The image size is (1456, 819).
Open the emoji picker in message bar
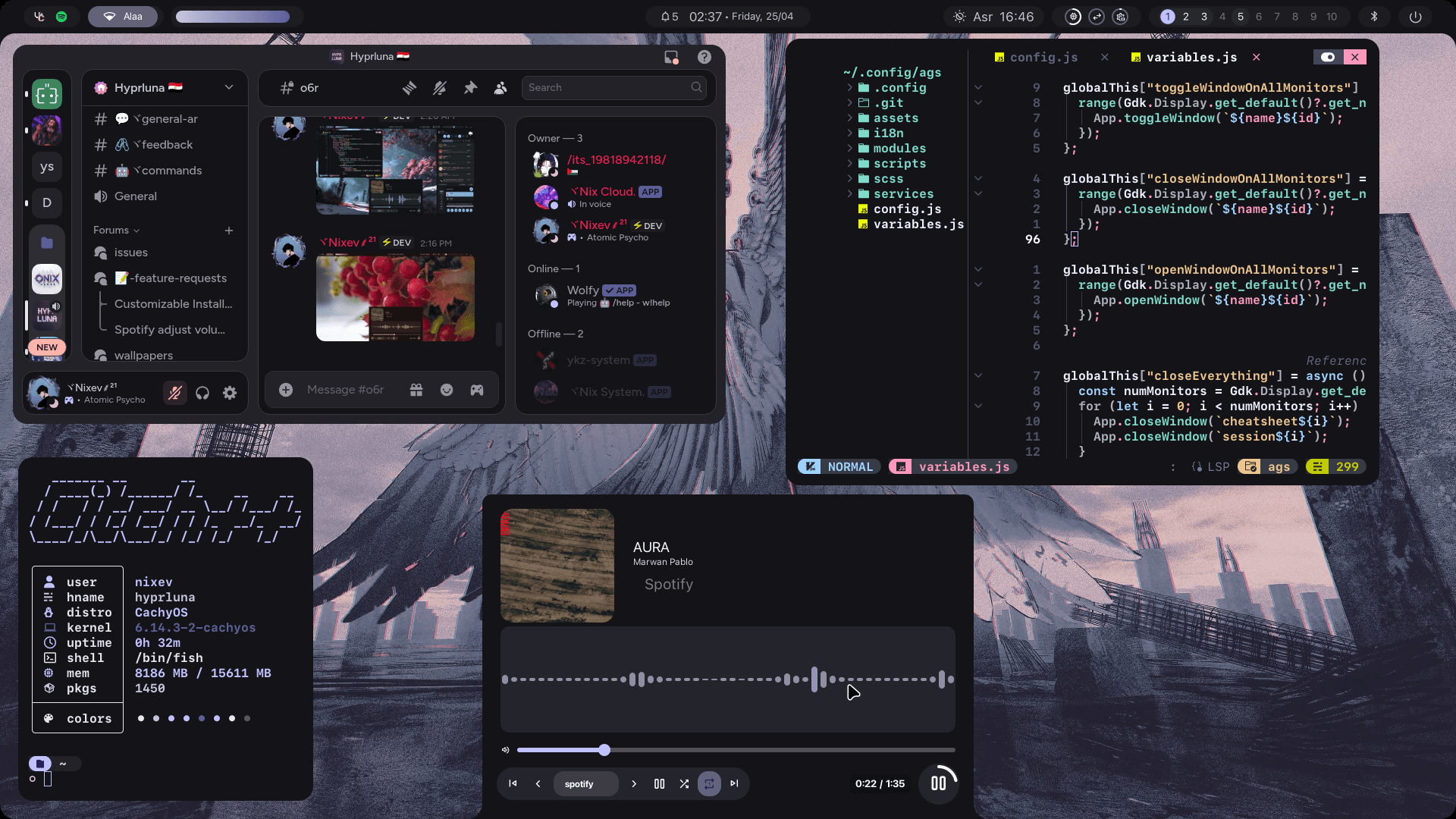tap(447, 390)
